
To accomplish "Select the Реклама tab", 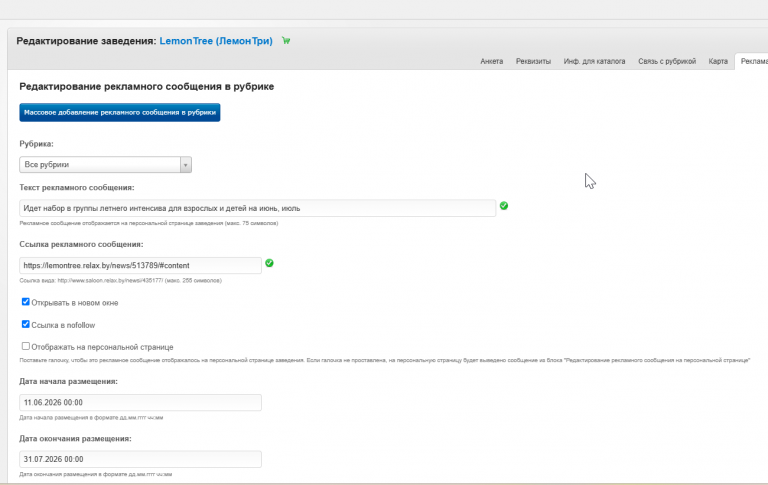I will (752, 61).
